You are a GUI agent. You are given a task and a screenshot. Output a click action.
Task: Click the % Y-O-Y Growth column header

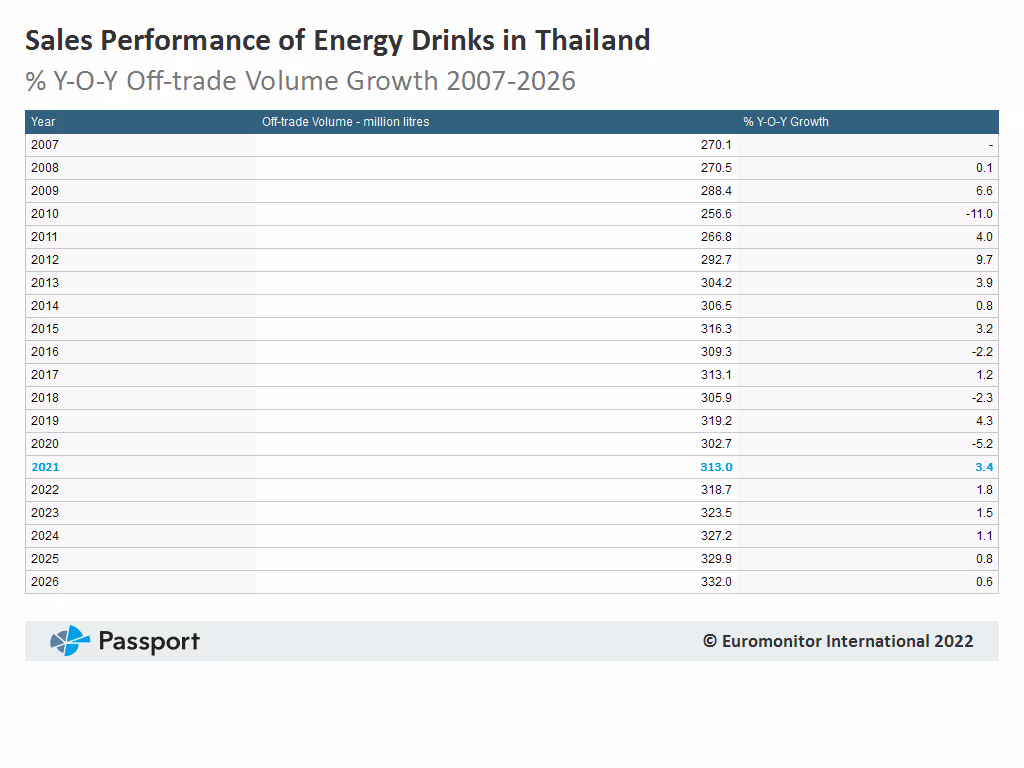(x=785, y=122)
